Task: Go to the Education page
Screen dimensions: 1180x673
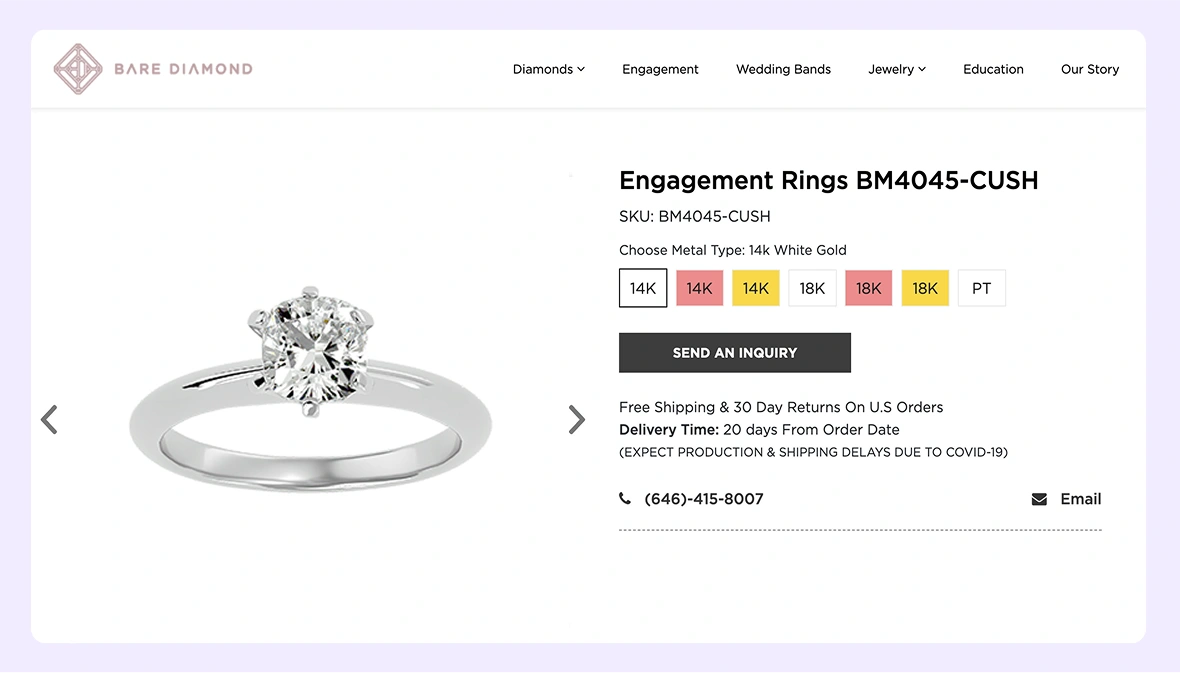Action: (993, 69)
